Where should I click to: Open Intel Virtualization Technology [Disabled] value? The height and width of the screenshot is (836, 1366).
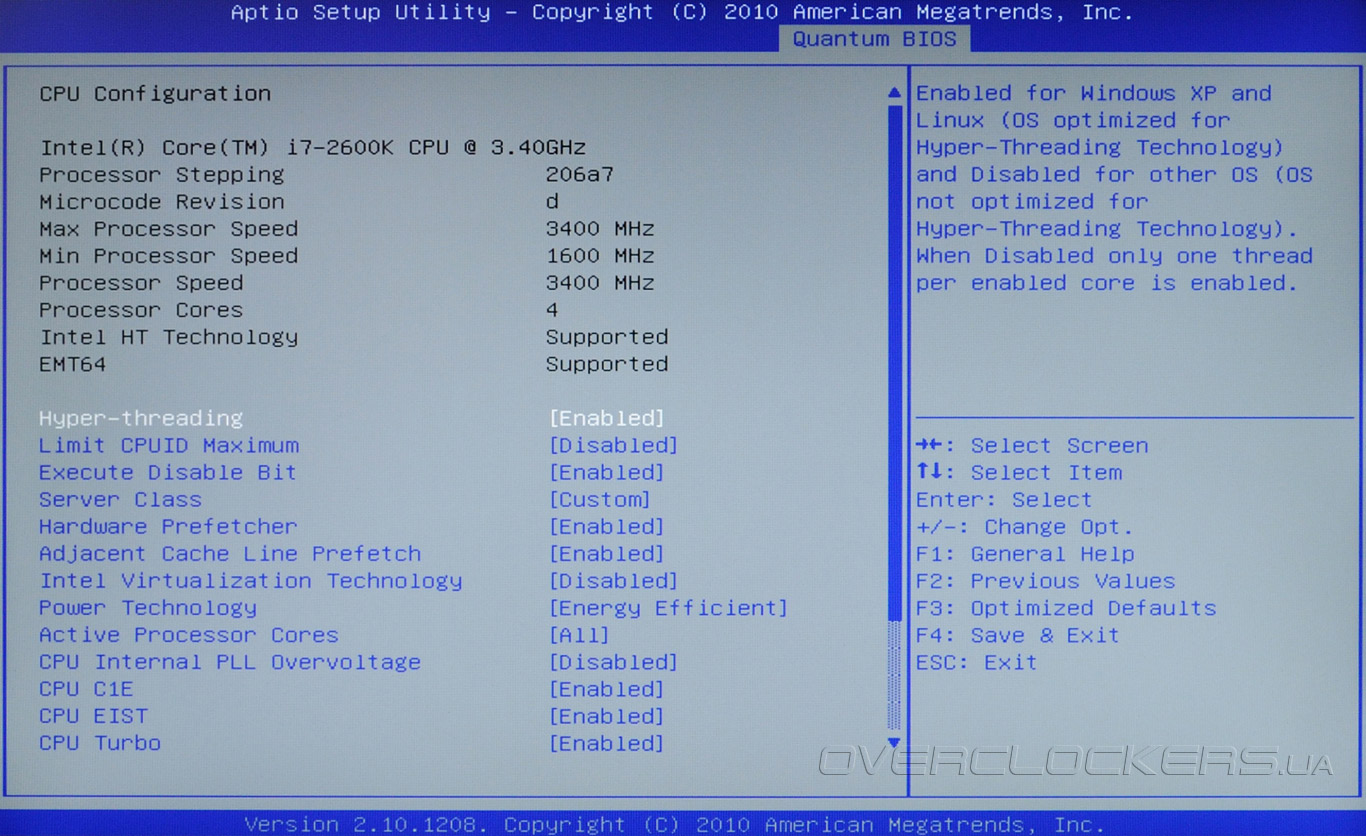pyautogui.click(x=613, y=580)
